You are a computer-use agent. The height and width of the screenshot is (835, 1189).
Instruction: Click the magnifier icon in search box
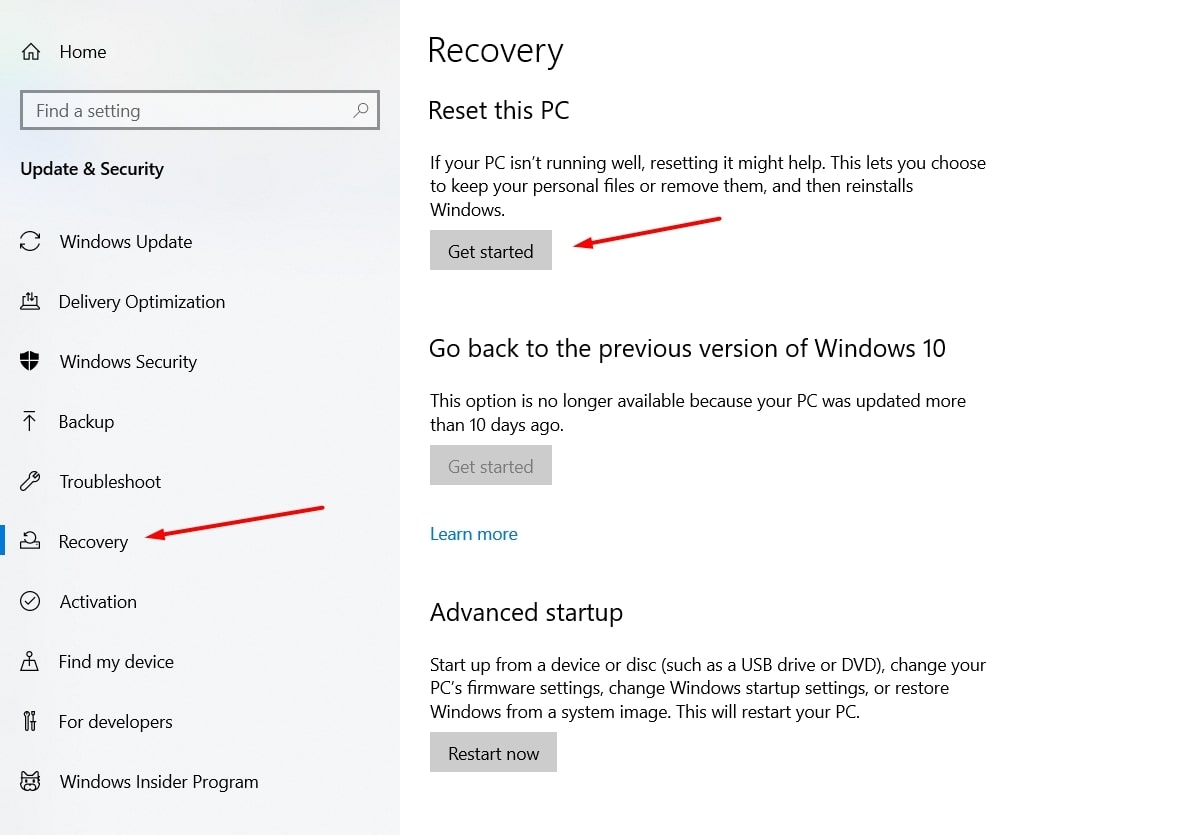coord(361,110)
